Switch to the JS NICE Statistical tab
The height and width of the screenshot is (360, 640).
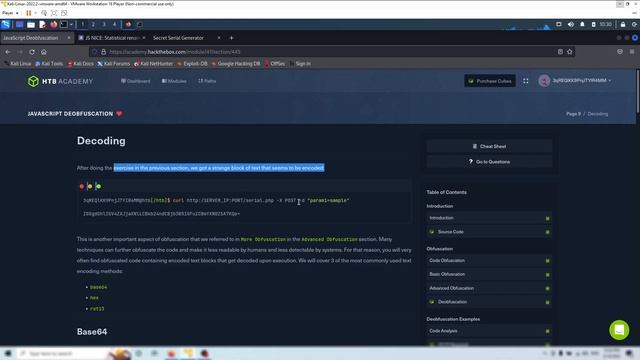tap(111, 38)
